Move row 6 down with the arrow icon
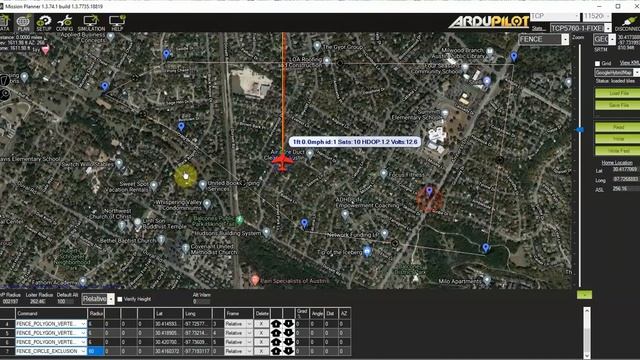 288,342
